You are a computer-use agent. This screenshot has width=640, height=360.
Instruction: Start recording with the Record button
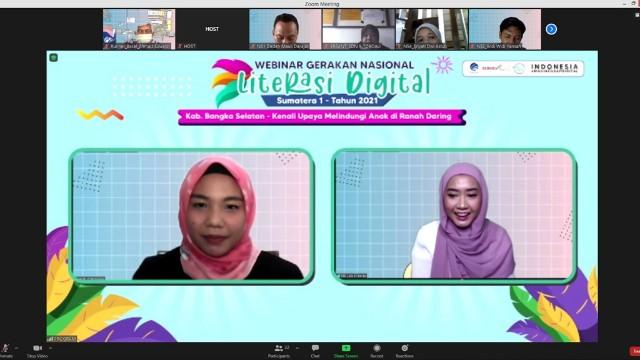(377, 351)
